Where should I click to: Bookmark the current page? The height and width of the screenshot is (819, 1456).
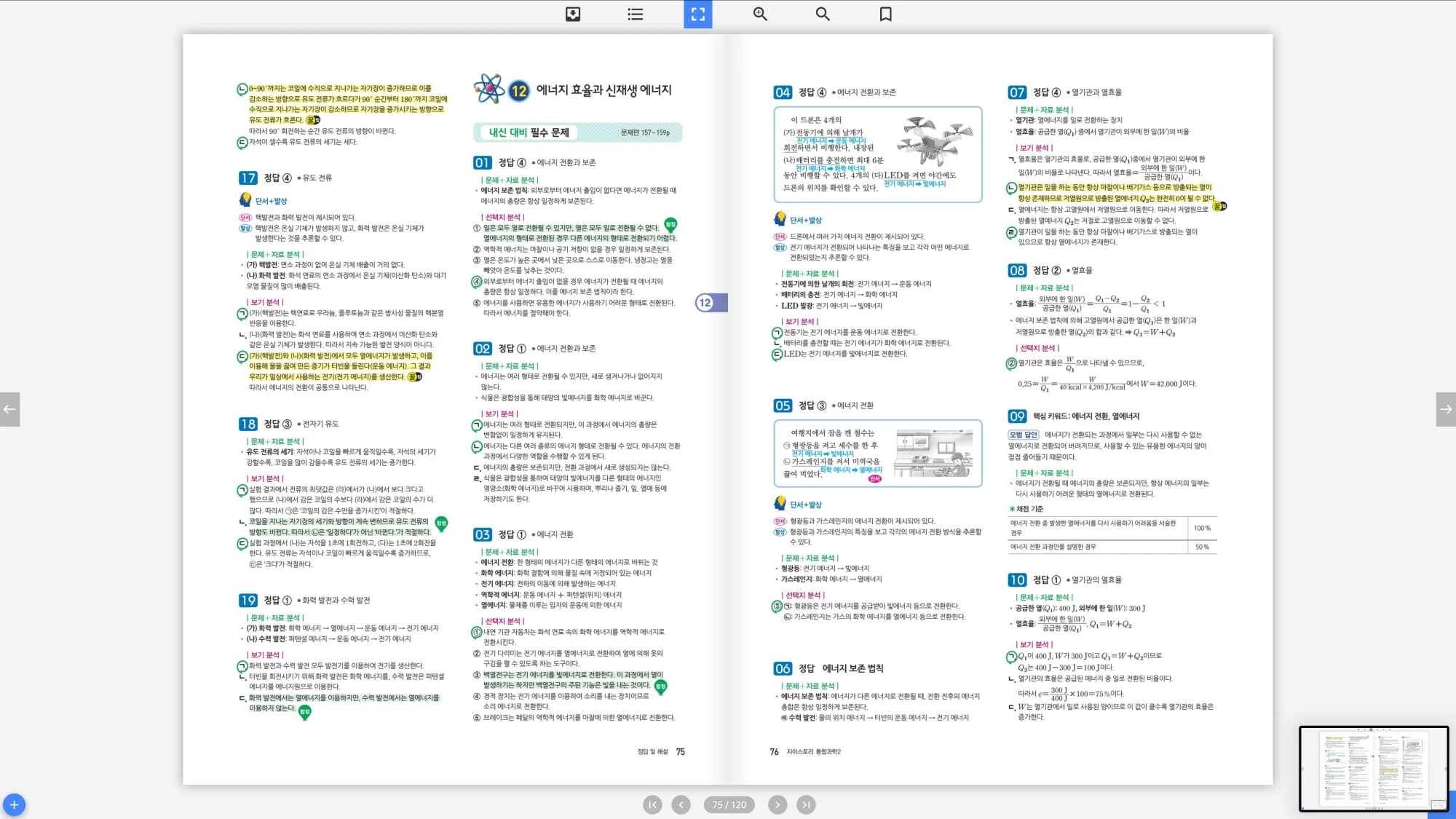[885, 14]
